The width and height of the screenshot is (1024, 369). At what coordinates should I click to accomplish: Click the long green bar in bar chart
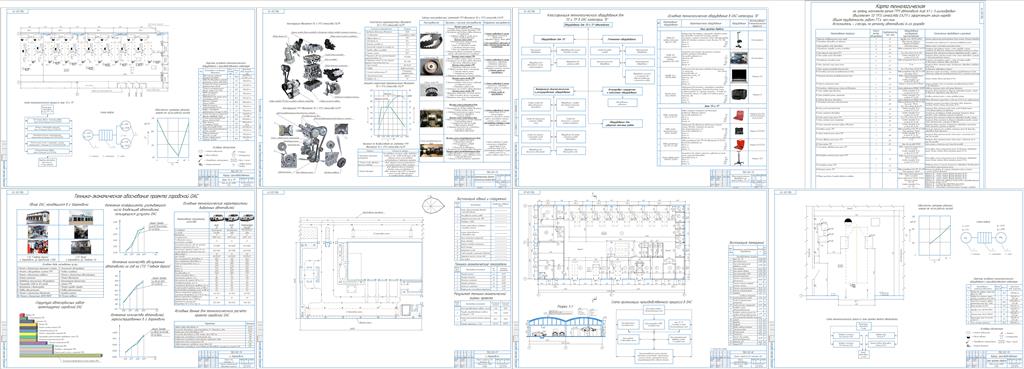click(x=60, y=356)
